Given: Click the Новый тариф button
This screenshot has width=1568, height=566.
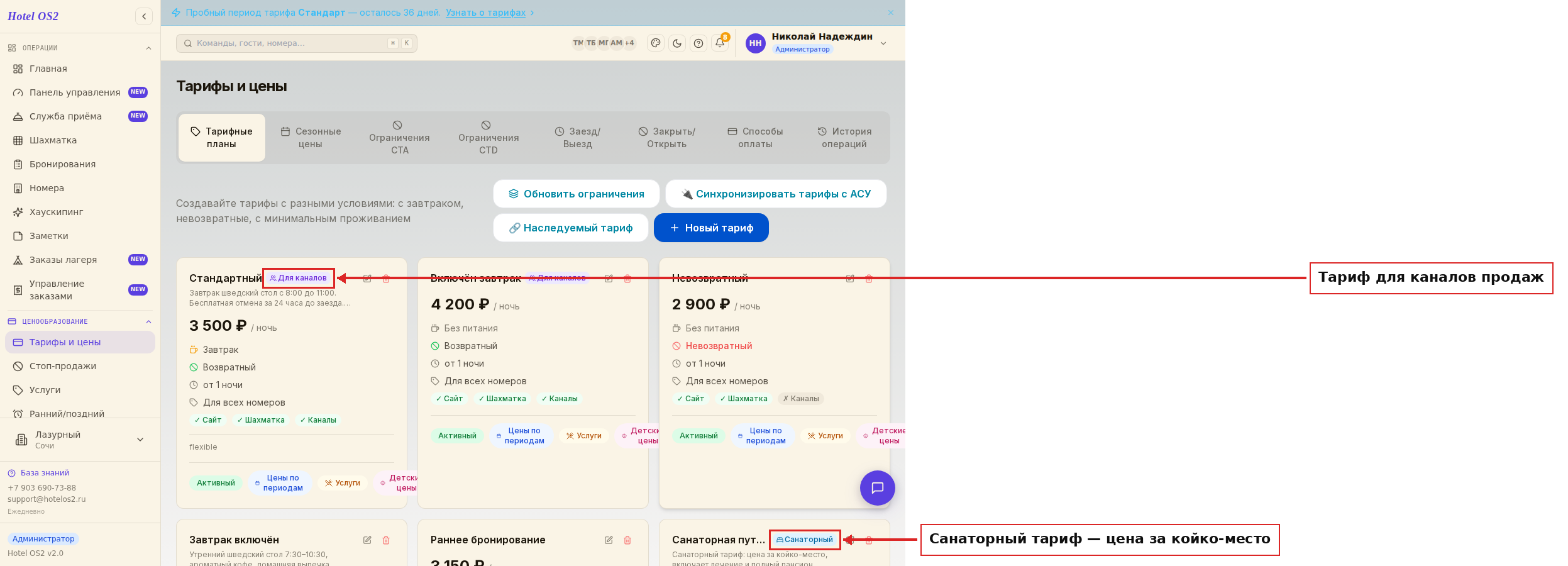Looking at the screenshot, I should pyautogui.click(x=711, y=228).
